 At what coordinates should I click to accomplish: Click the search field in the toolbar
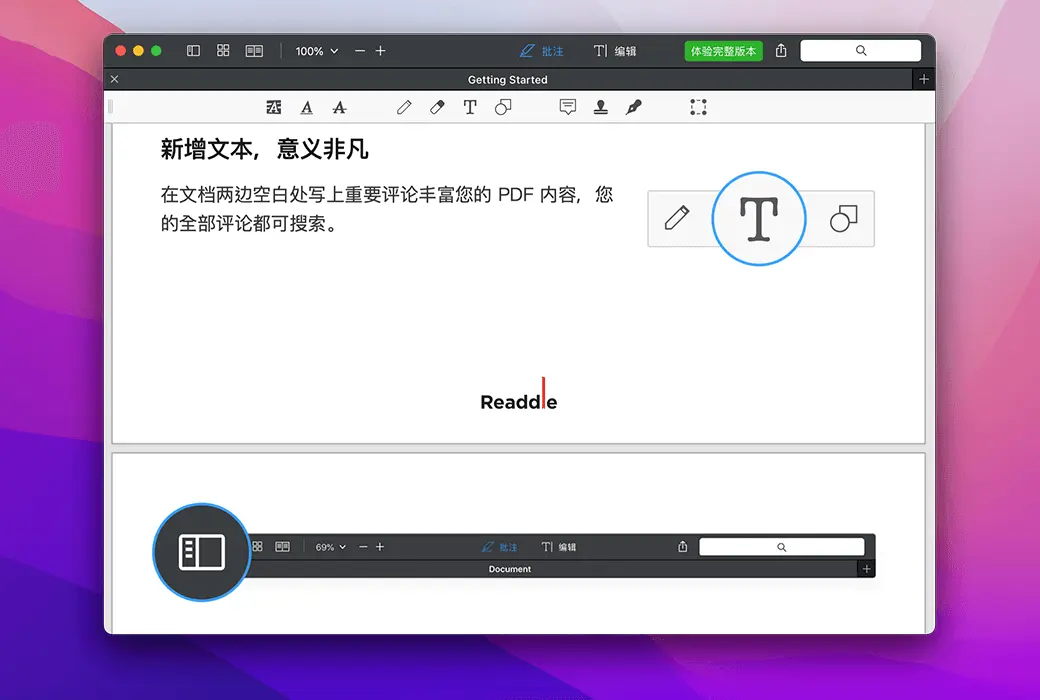(x=860, y=50)
